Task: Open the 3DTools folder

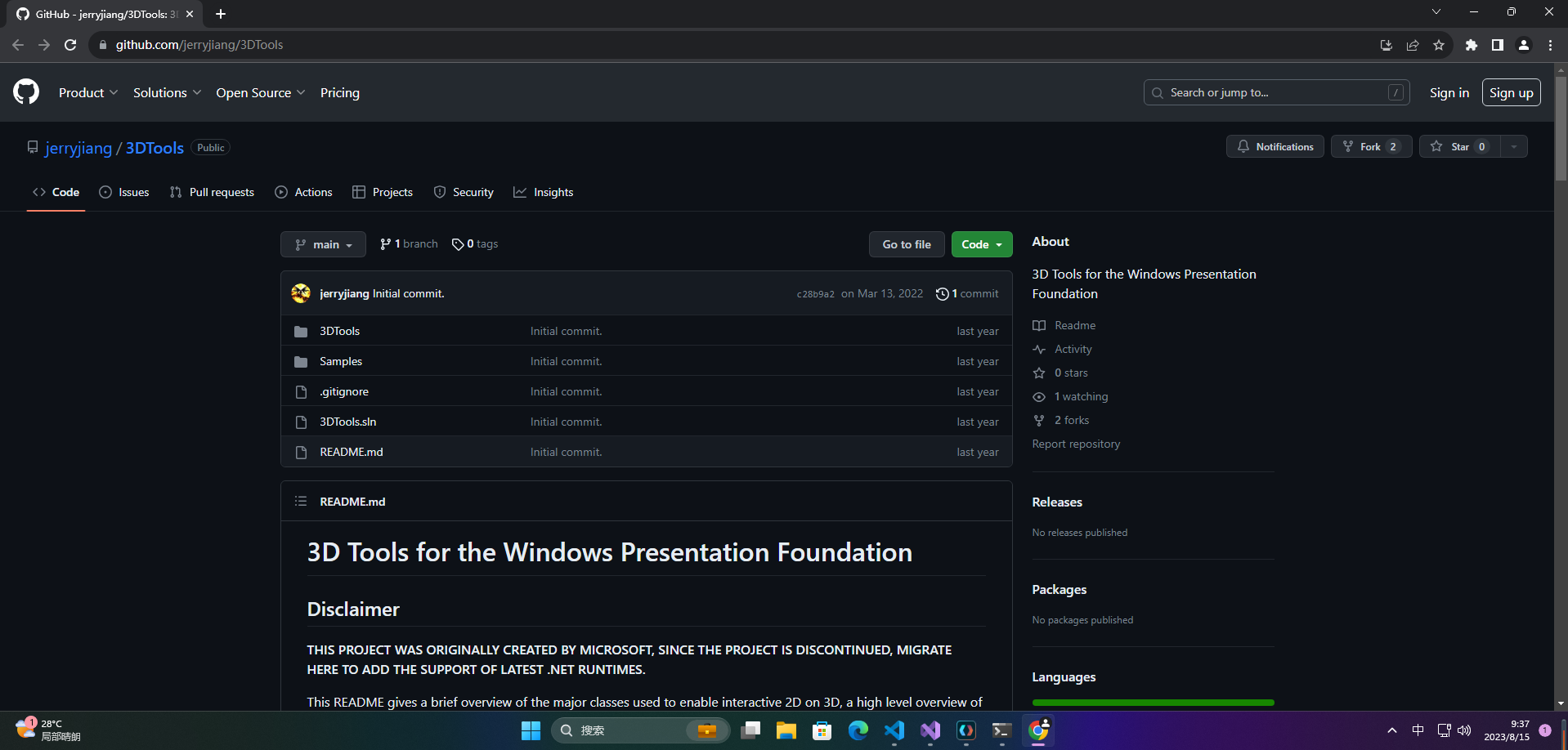Action: pos(339,331)
